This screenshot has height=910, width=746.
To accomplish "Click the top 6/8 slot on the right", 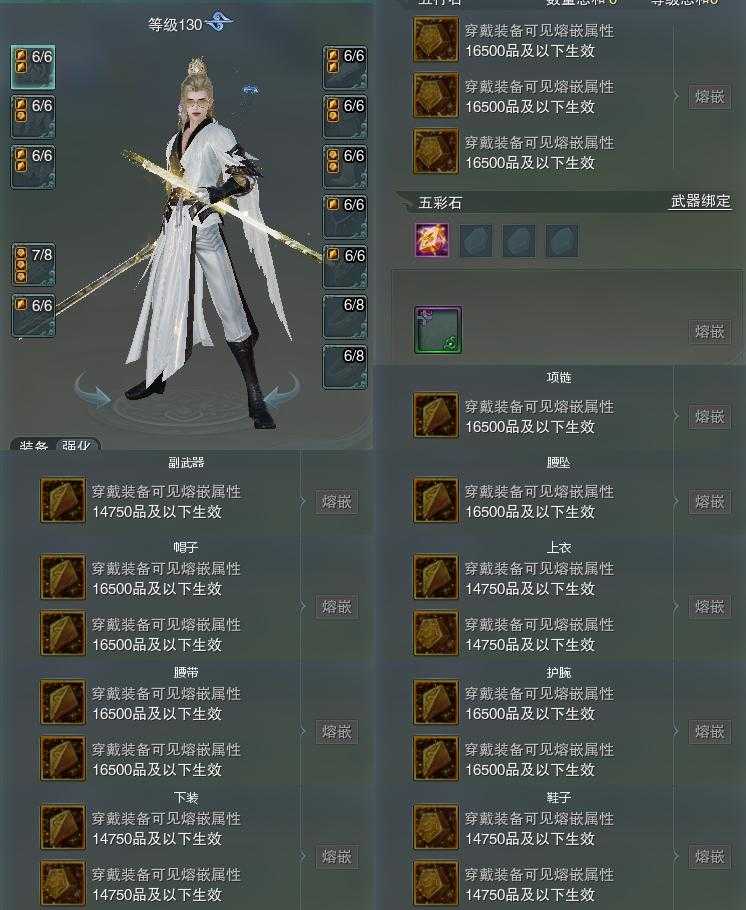I will pyautogui.click(x=345, y=317).
